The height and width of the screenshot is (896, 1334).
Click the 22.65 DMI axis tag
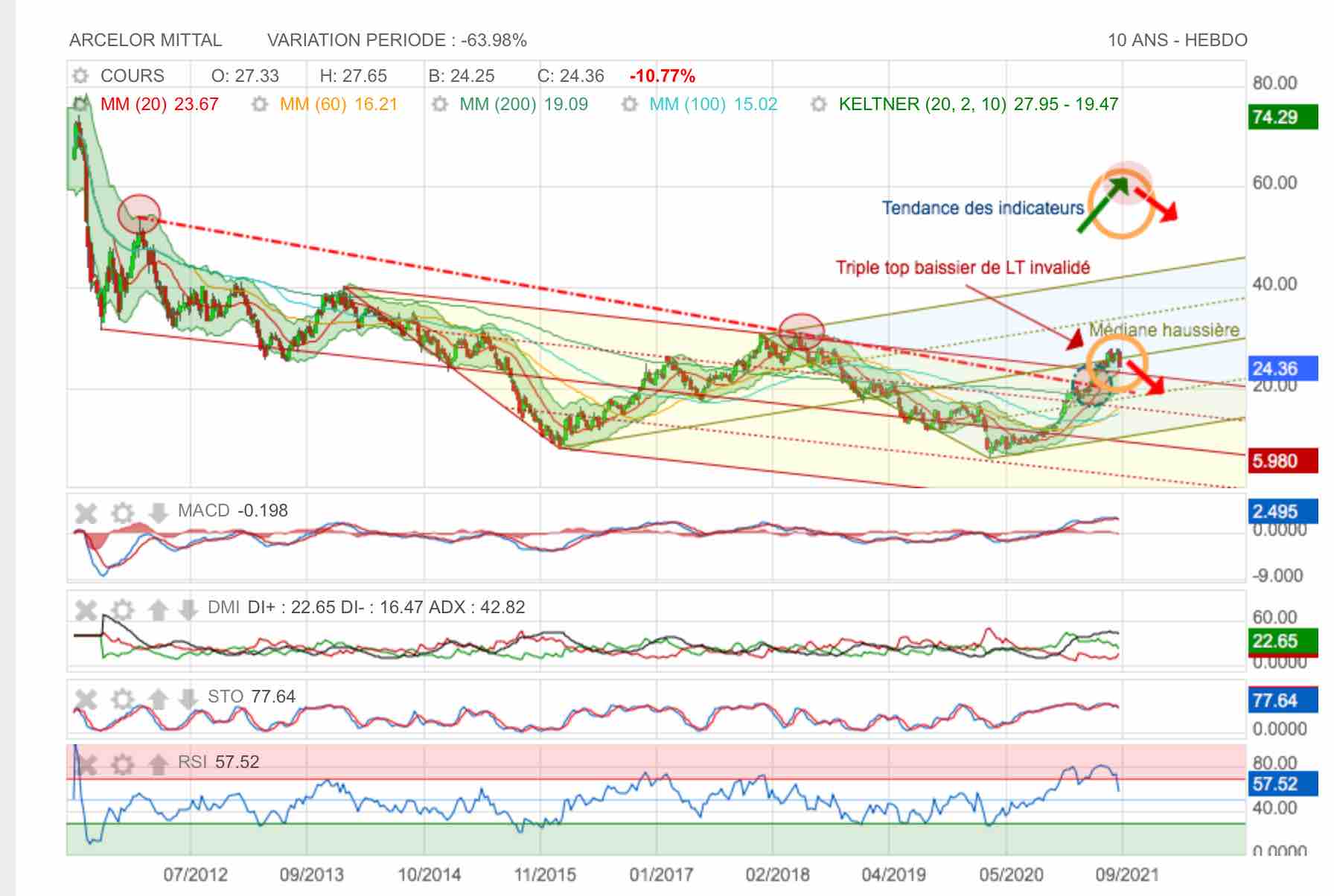click(x=1282, y=641)
